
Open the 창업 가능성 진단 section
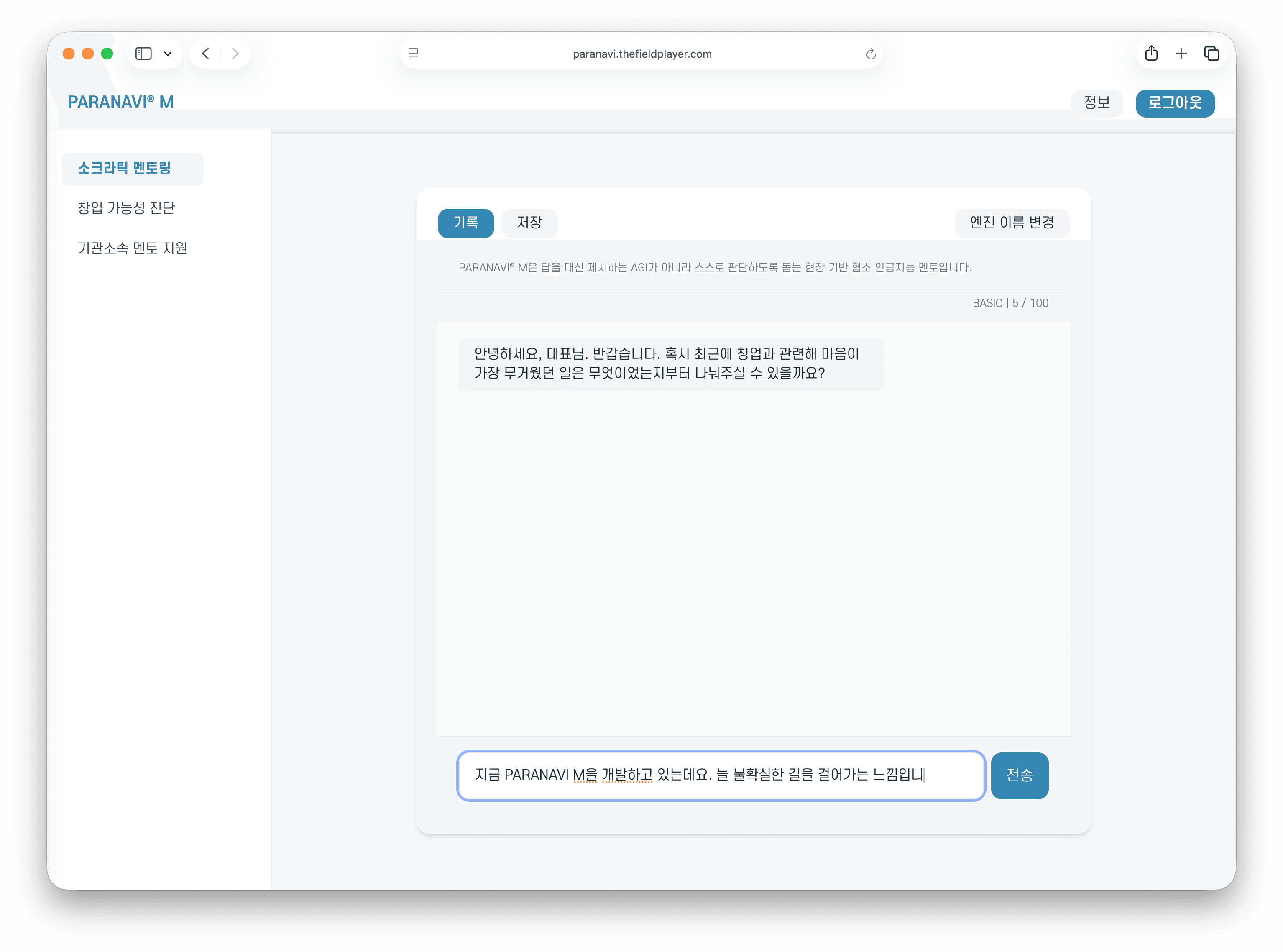click(127, 208)
